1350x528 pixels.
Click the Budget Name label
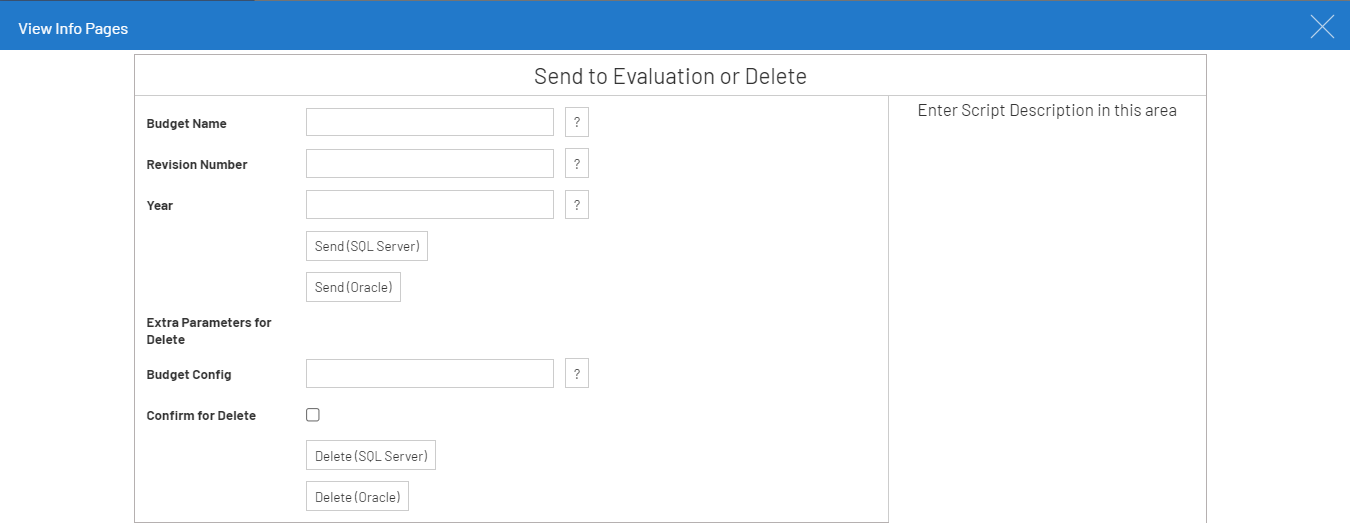pyautogui.click(x=187, y=124)
